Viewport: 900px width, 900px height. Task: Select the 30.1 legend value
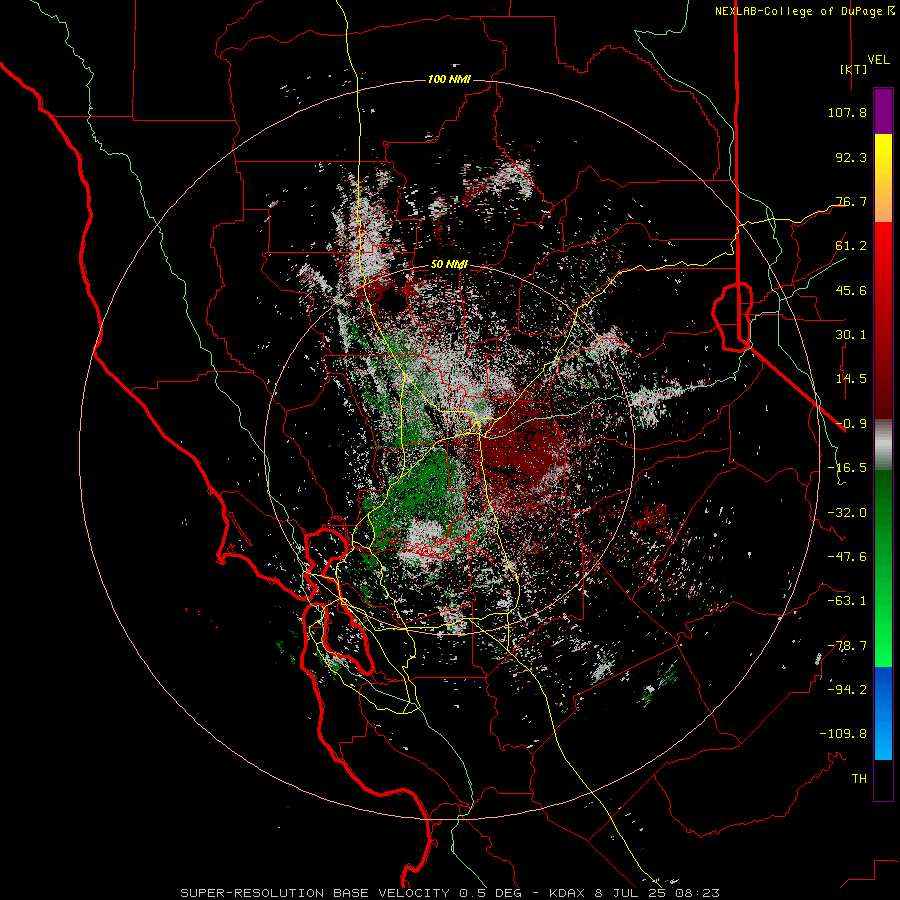pos(851,335)
